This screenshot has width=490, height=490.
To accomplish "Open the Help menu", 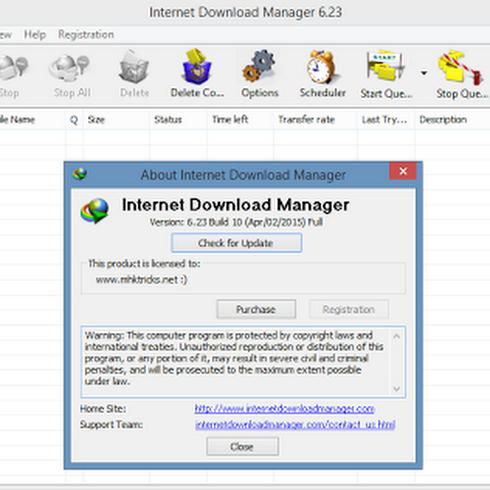I will [35, 35].
